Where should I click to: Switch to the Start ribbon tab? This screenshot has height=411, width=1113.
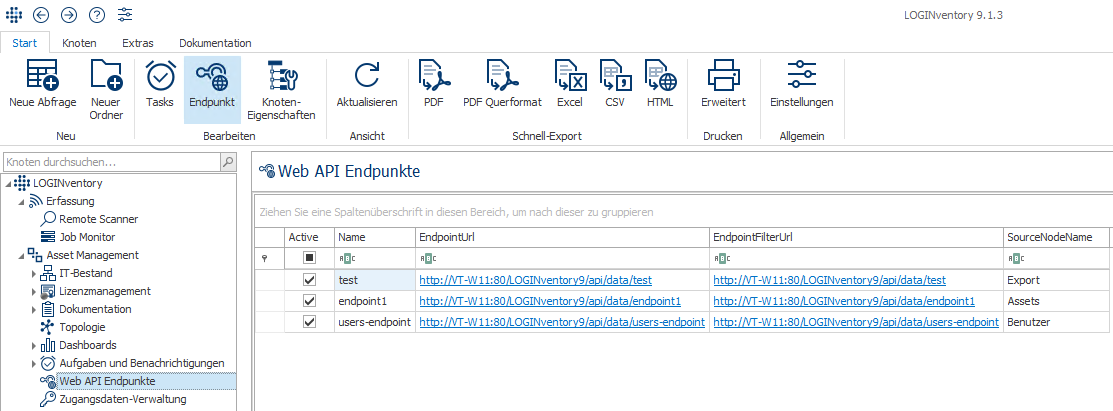[26, 43]
